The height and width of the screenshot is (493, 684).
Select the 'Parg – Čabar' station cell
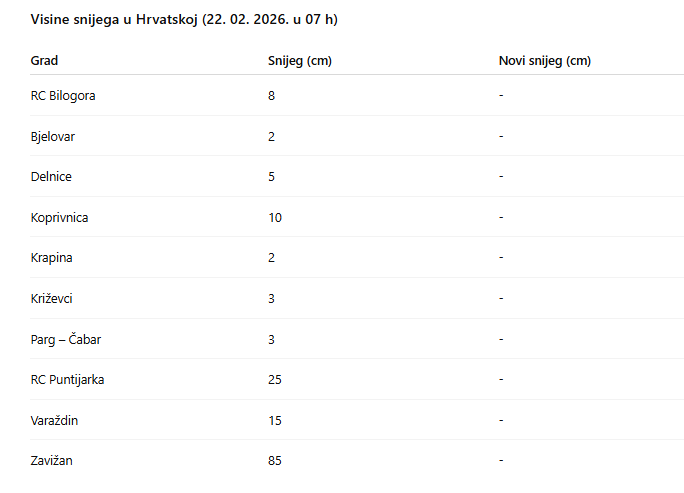tap(66, 339)
